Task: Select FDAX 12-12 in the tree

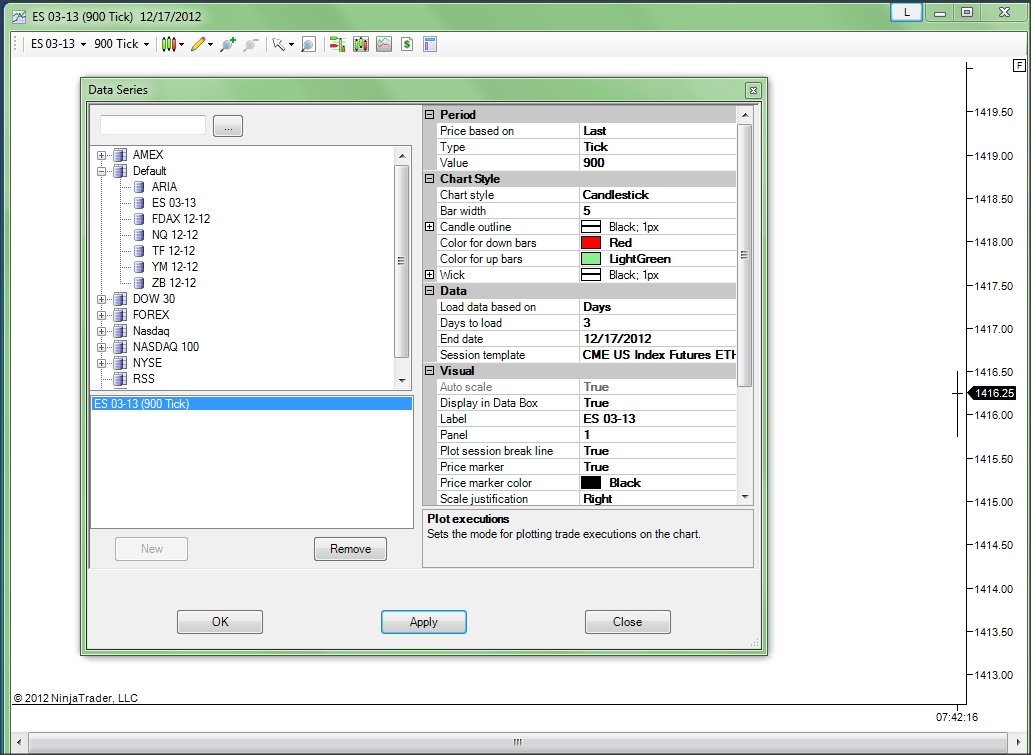Action: pyautogui.click(x=181, y=219)
